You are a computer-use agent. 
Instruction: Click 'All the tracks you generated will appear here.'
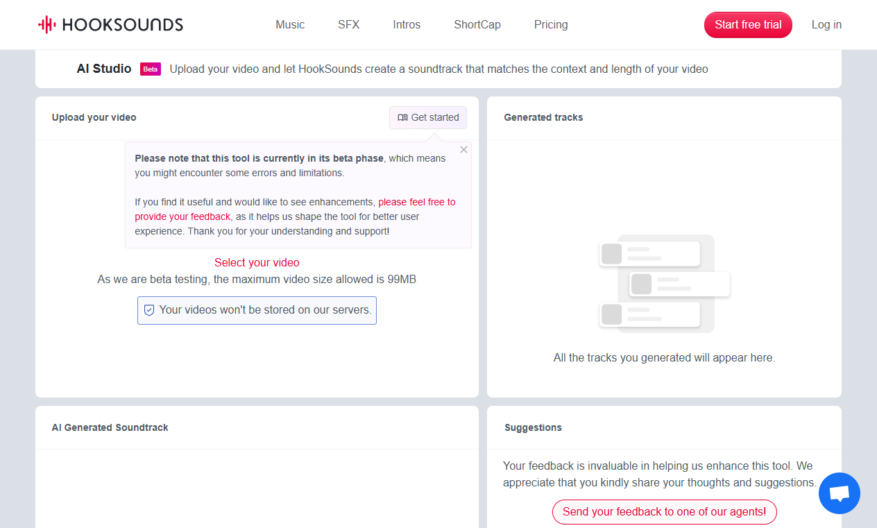coord(664,357)
